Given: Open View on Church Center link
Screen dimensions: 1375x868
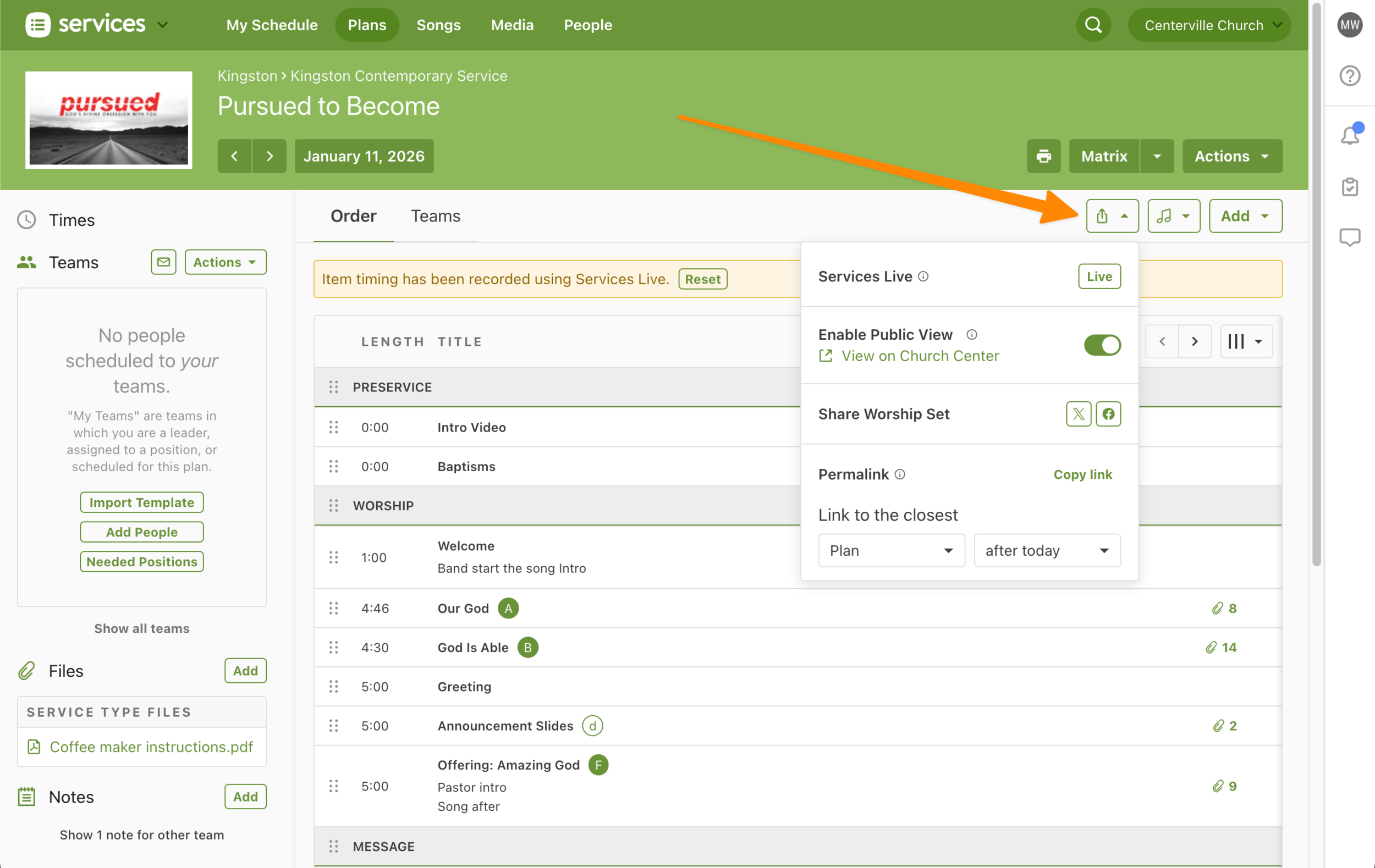Looking at the screenshot, I should tap(908, 356).
